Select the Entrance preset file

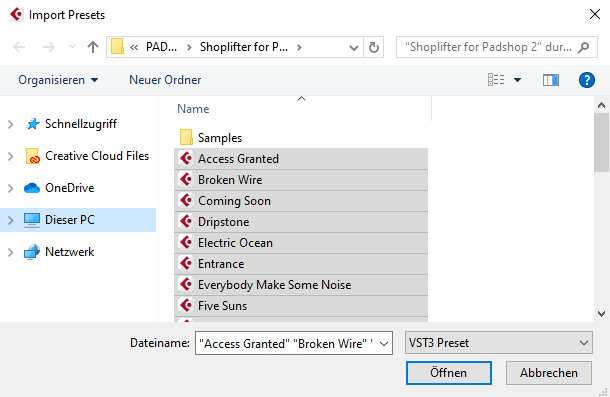tap(301, 264)
